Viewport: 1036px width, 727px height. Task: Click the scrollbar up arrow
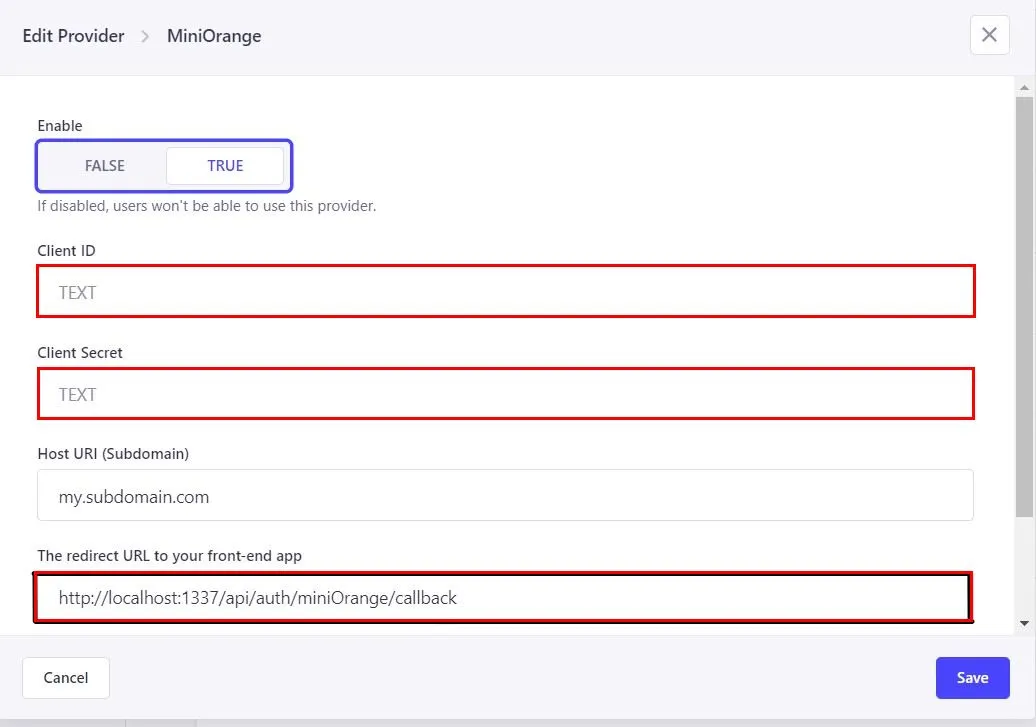click(x=1024, y=87)
